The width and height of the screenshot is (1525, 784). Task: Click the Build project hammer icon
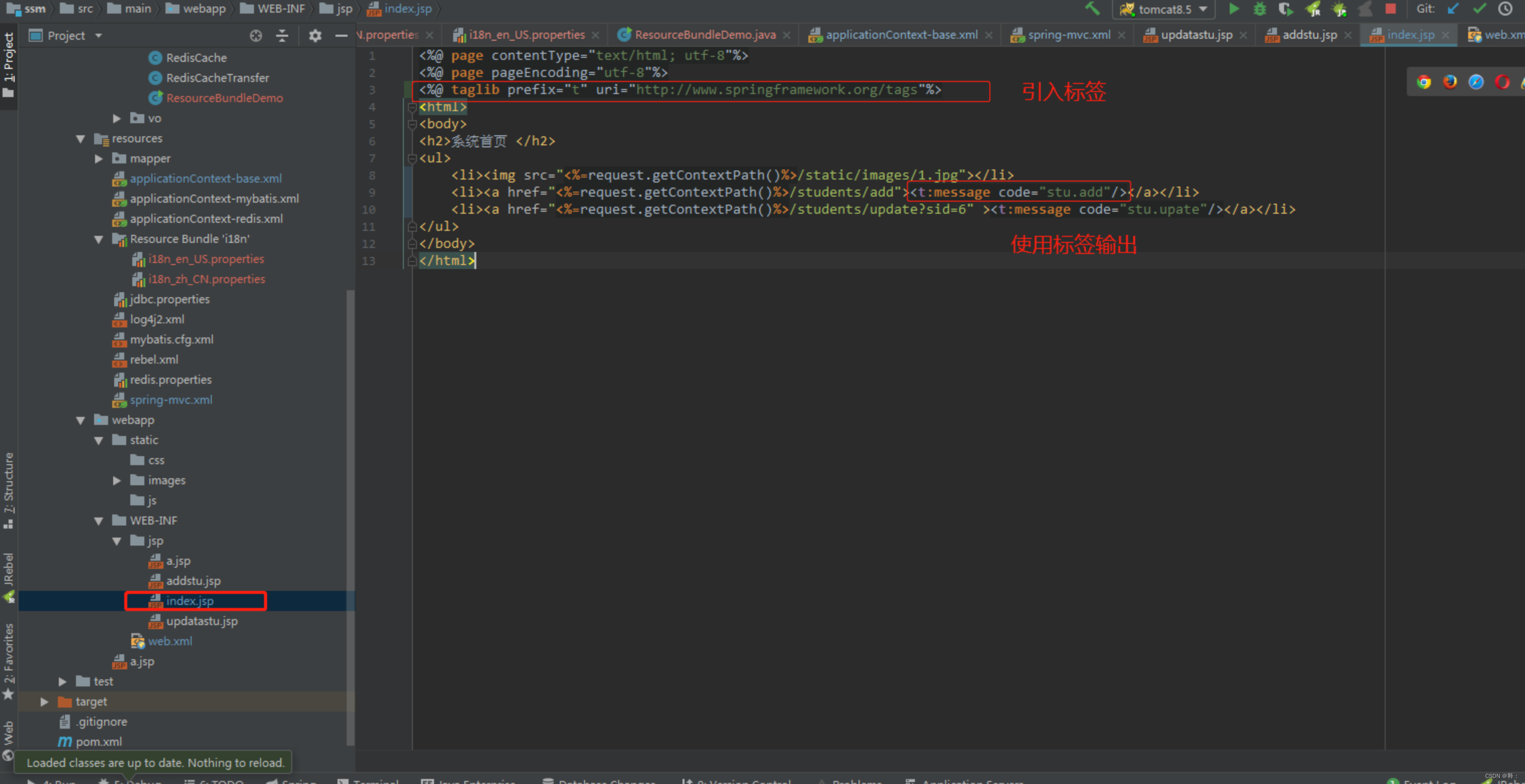1091,9
